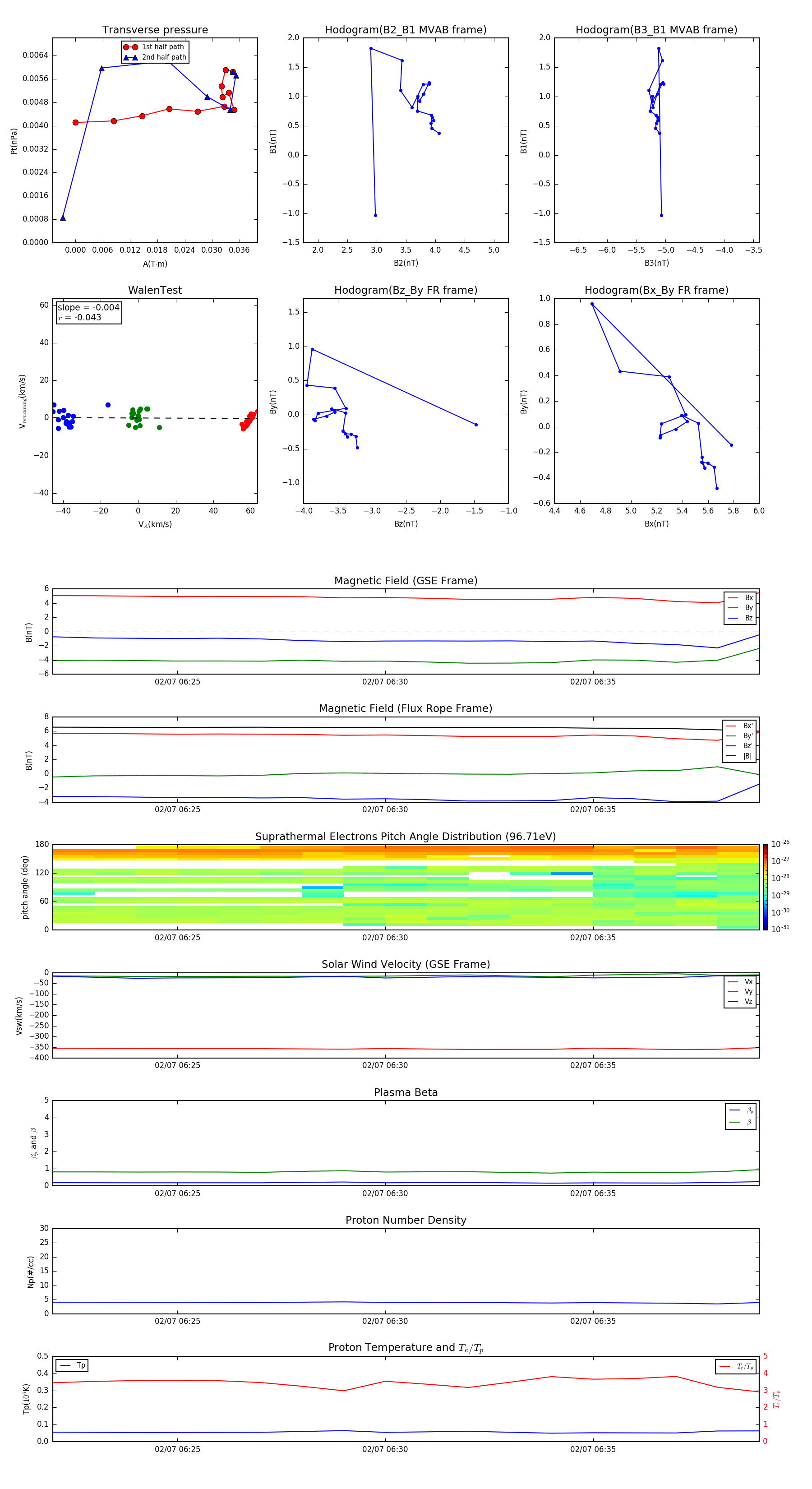The height and width of the screenshot is (1489, 812).
Task: Click the 'Bz(nT)' x-axis label
Action: 406,524
